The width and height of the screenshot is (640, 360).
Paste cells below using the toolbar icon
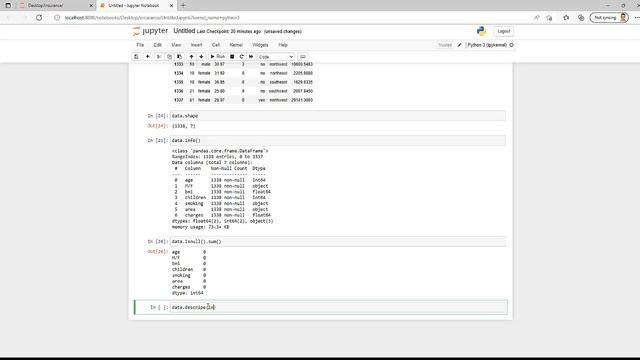(179, 57)
